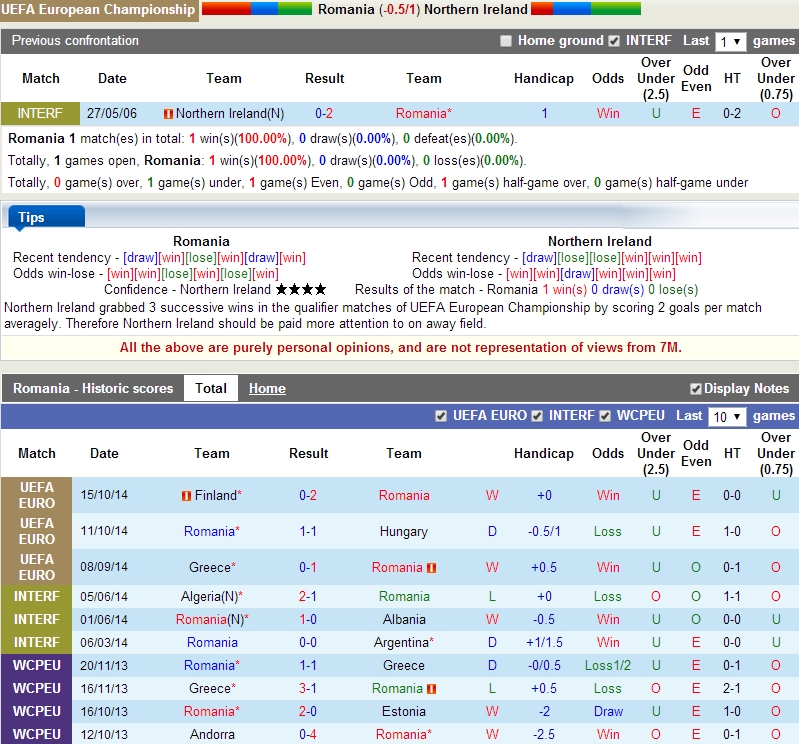Open the 0-4 result for Andorra vs Romania
Viewport: 799px width, 744px height.
click(x=308, y=735)
